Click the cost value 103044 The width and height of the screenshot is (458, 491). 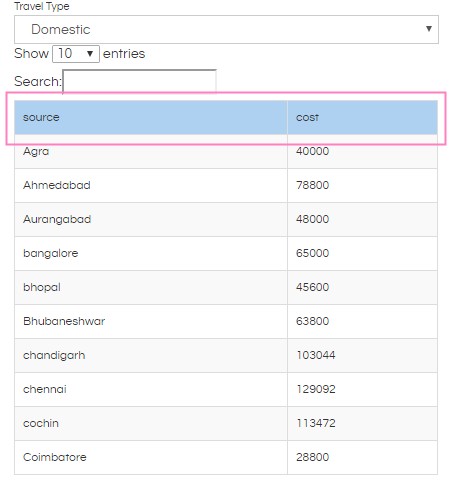(316, 355)
